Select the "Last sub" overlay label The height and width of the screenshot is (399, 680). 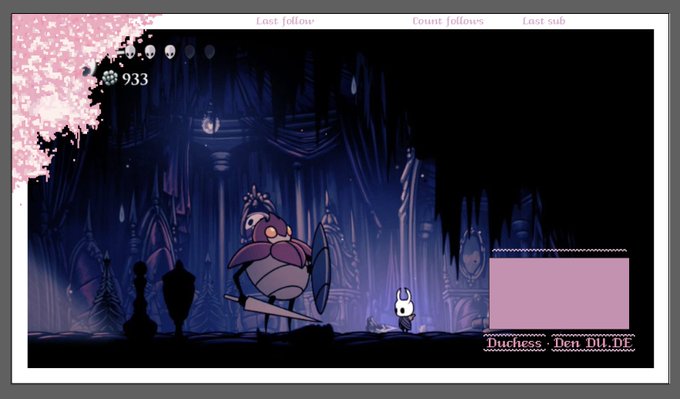(544, 21)
